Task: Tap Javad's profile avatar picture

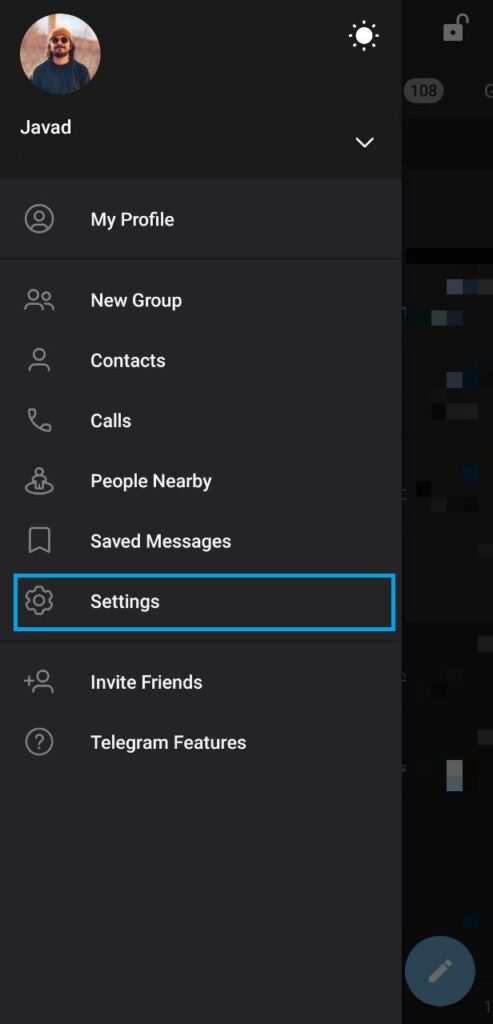Action: (x=60, y=54)
